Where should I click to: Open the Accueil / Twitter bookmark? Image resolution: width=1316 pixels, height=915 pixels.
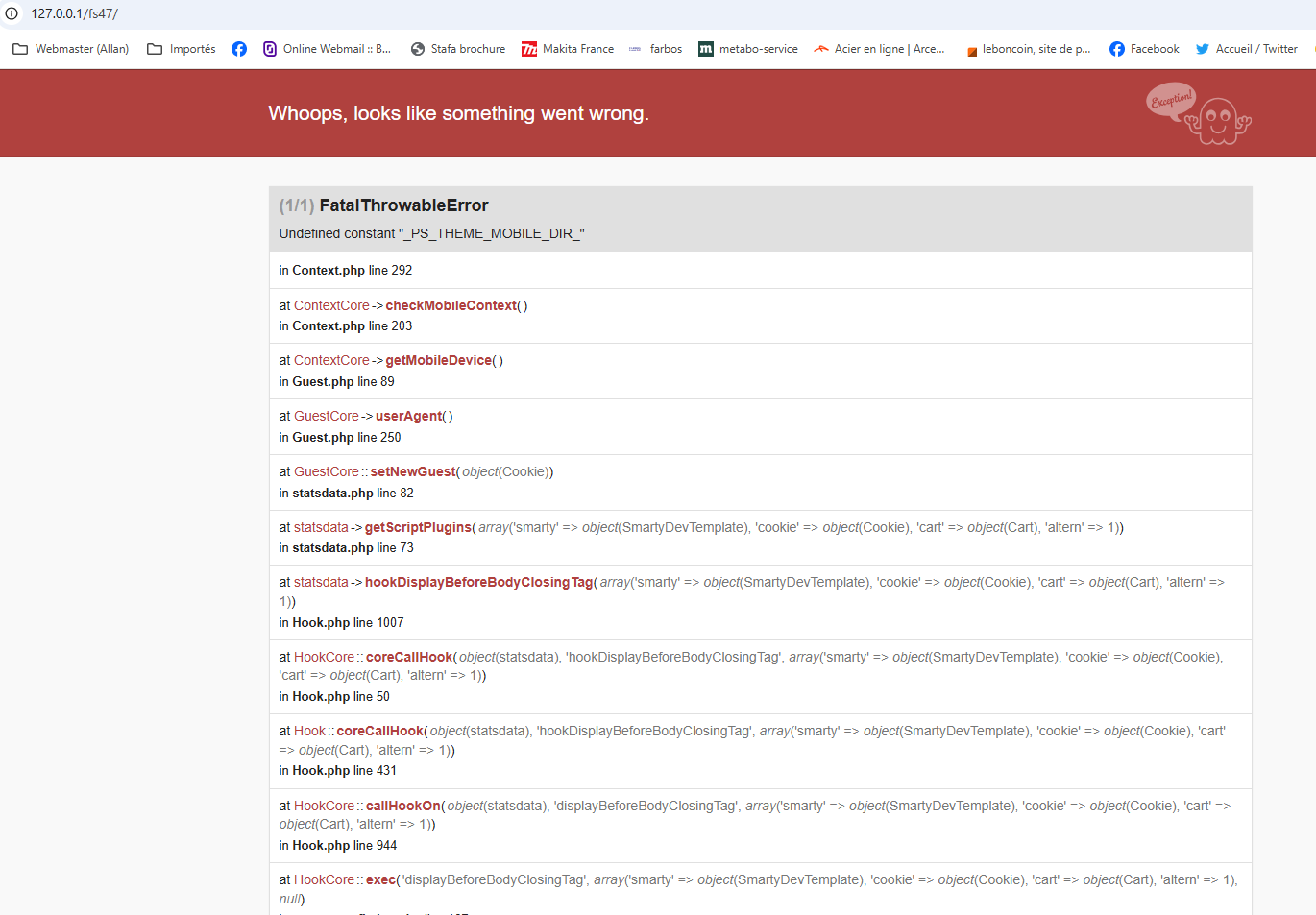[x=1247, y=49]
